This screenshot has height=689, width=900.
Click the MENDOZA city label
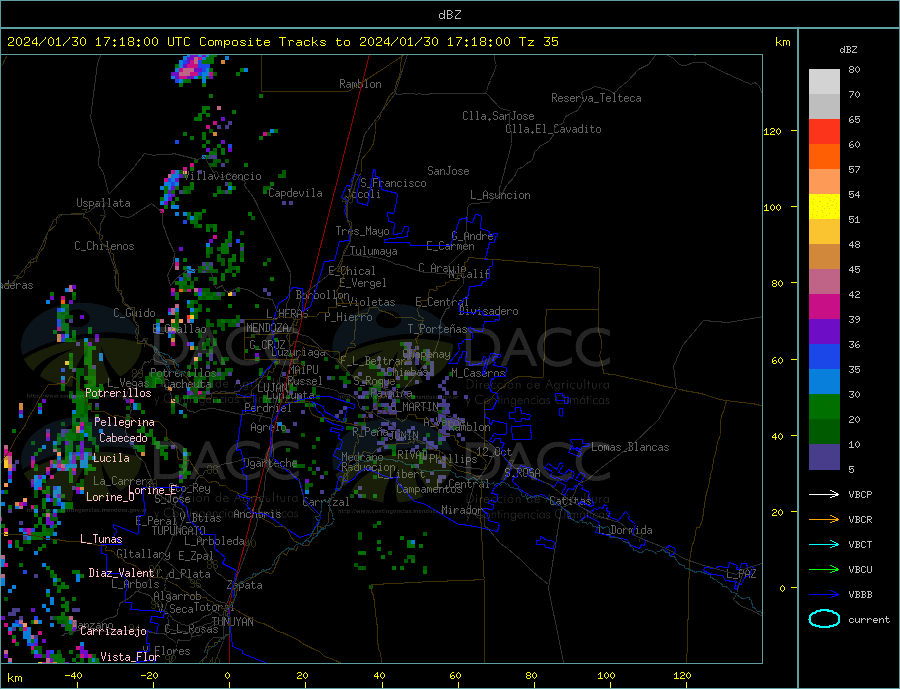267,328
